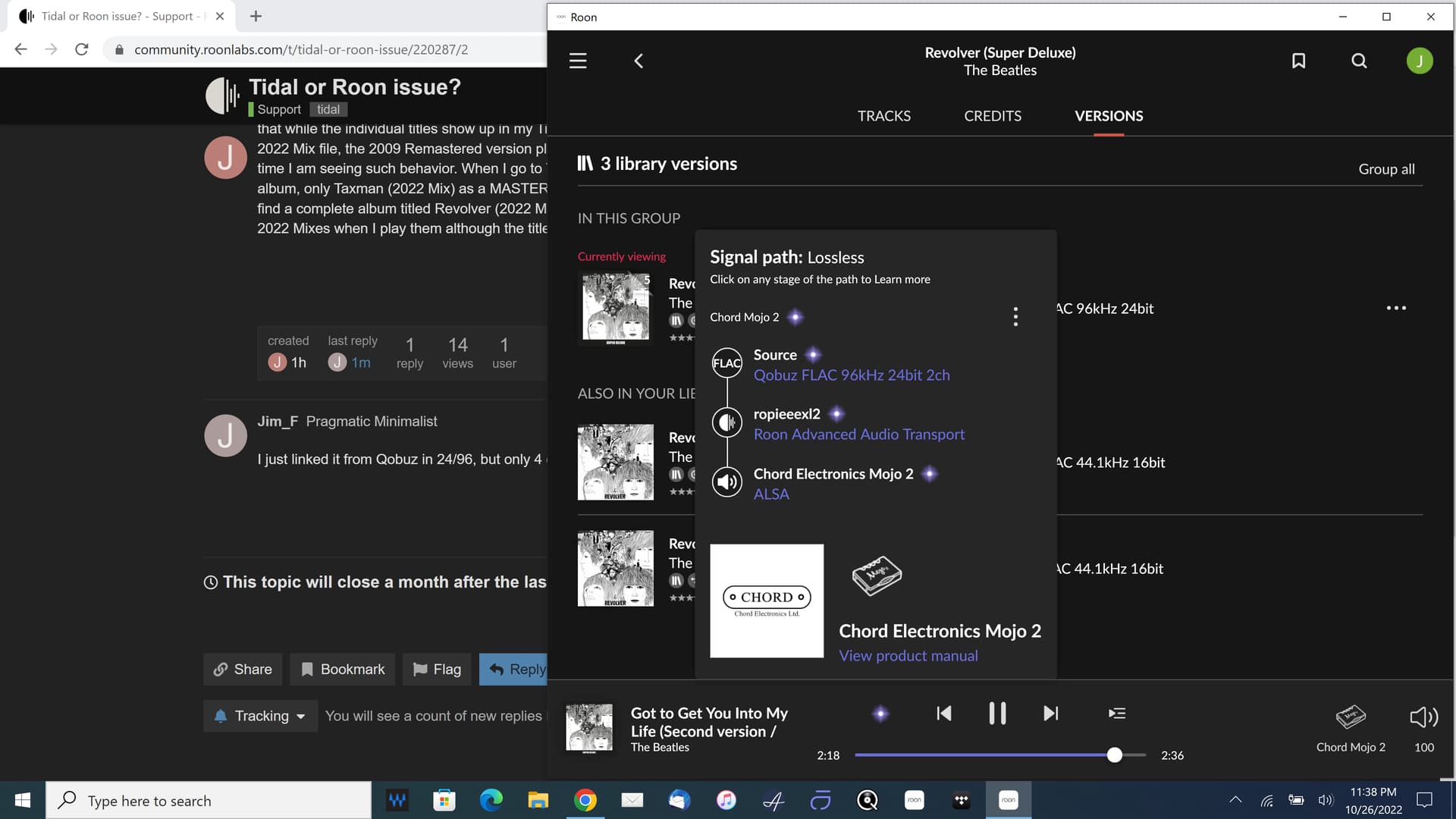Open three-dot menu in signal path popup
1456x819 pixels.
tap(1015, 317)
